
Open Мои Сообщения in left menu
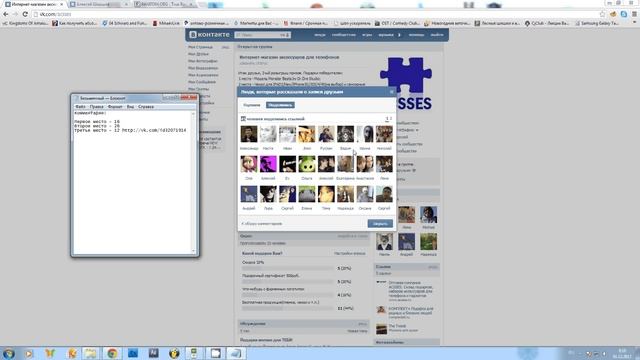pyautogui.click(x=202, y=82)
